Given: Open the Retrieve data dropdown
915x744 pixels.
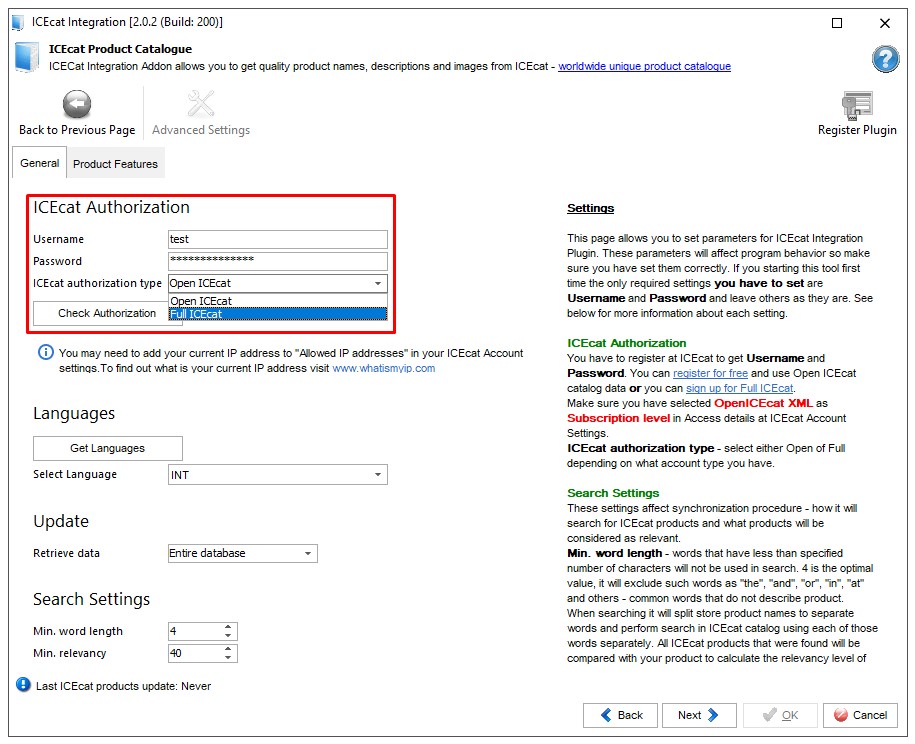Looking at the screenshot, I should click(x=243, y=553).
